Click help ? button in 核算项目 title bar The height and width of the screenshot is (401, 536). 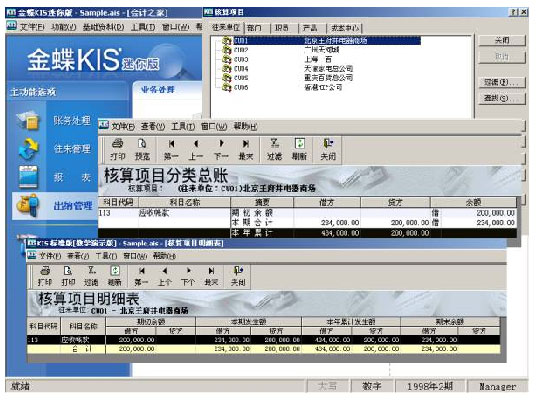click(513, 13)
